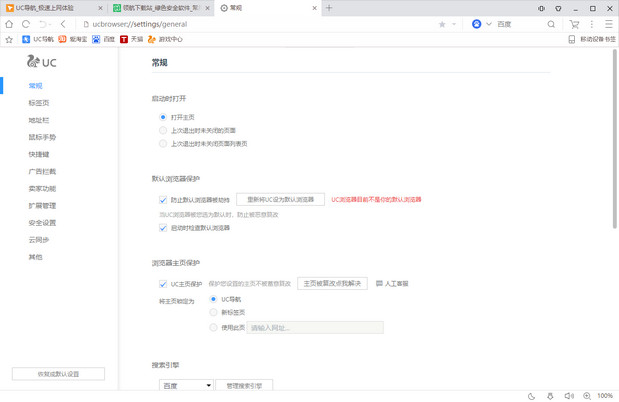The image size is (619, 402).
Task: Toggle night mode moon icon in status bar
Action: [531, 396]
